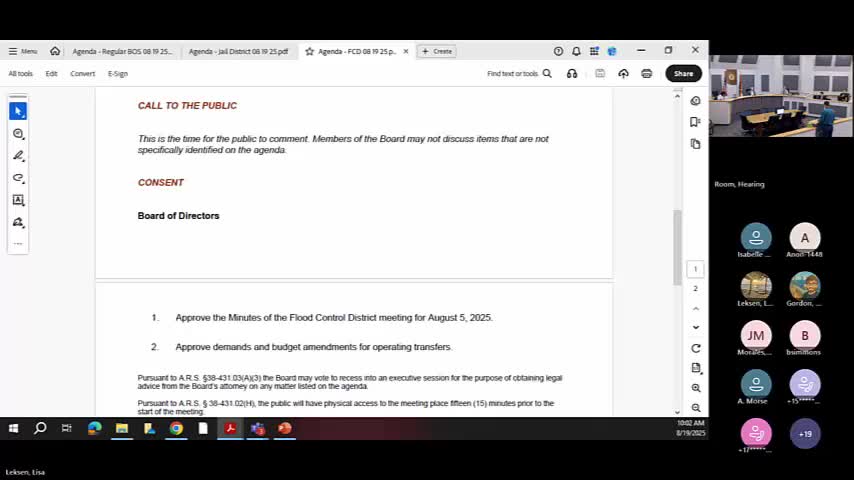Go to the previous page arrow
The width and height of the screenshot is (854, 480).
[x=696, y=308]
